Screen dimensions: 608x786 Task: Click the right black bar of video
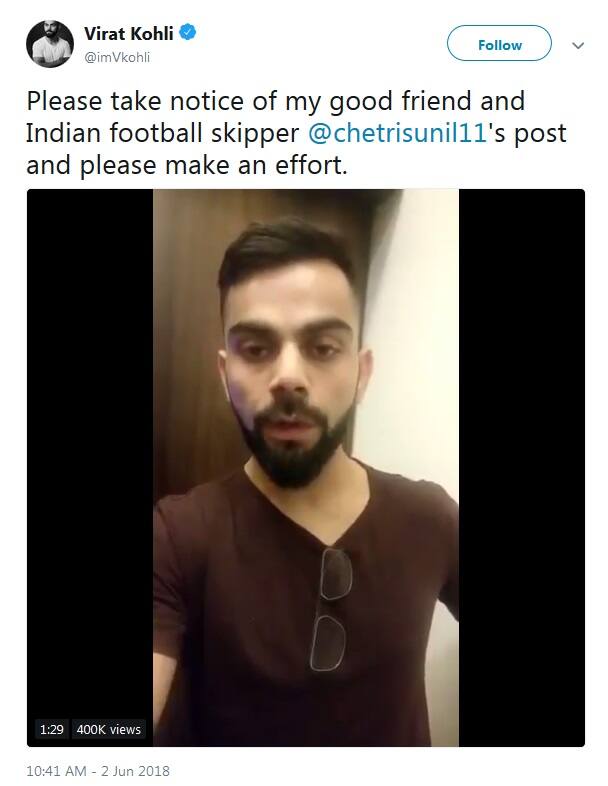[x=522, y=468]
